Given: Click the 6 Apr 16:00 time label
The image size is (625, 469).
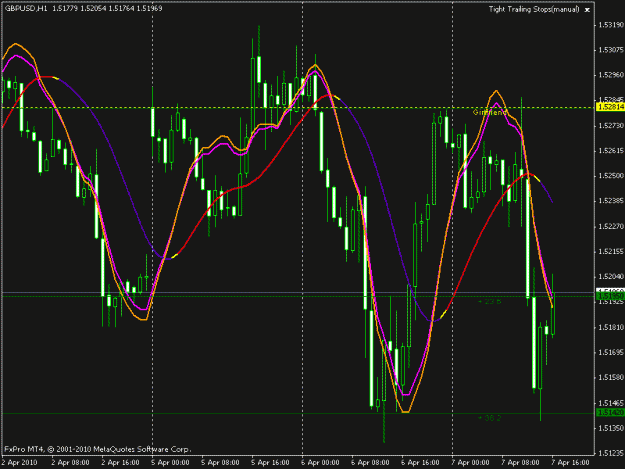Looking at the screenshot, I should [x=421, y=463].
